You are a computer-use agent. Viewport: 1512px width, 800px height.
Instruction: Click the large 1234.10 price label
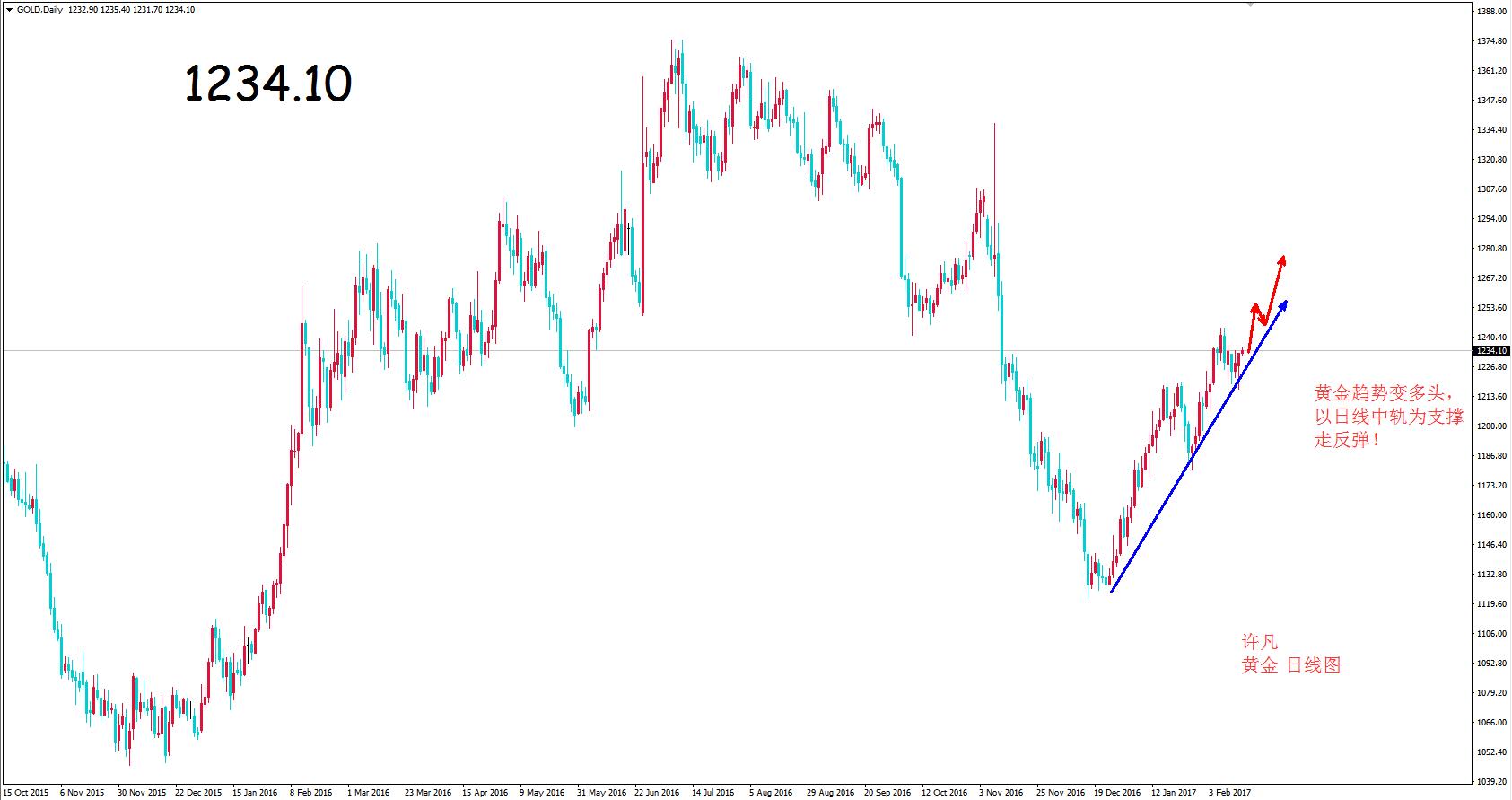267,84
